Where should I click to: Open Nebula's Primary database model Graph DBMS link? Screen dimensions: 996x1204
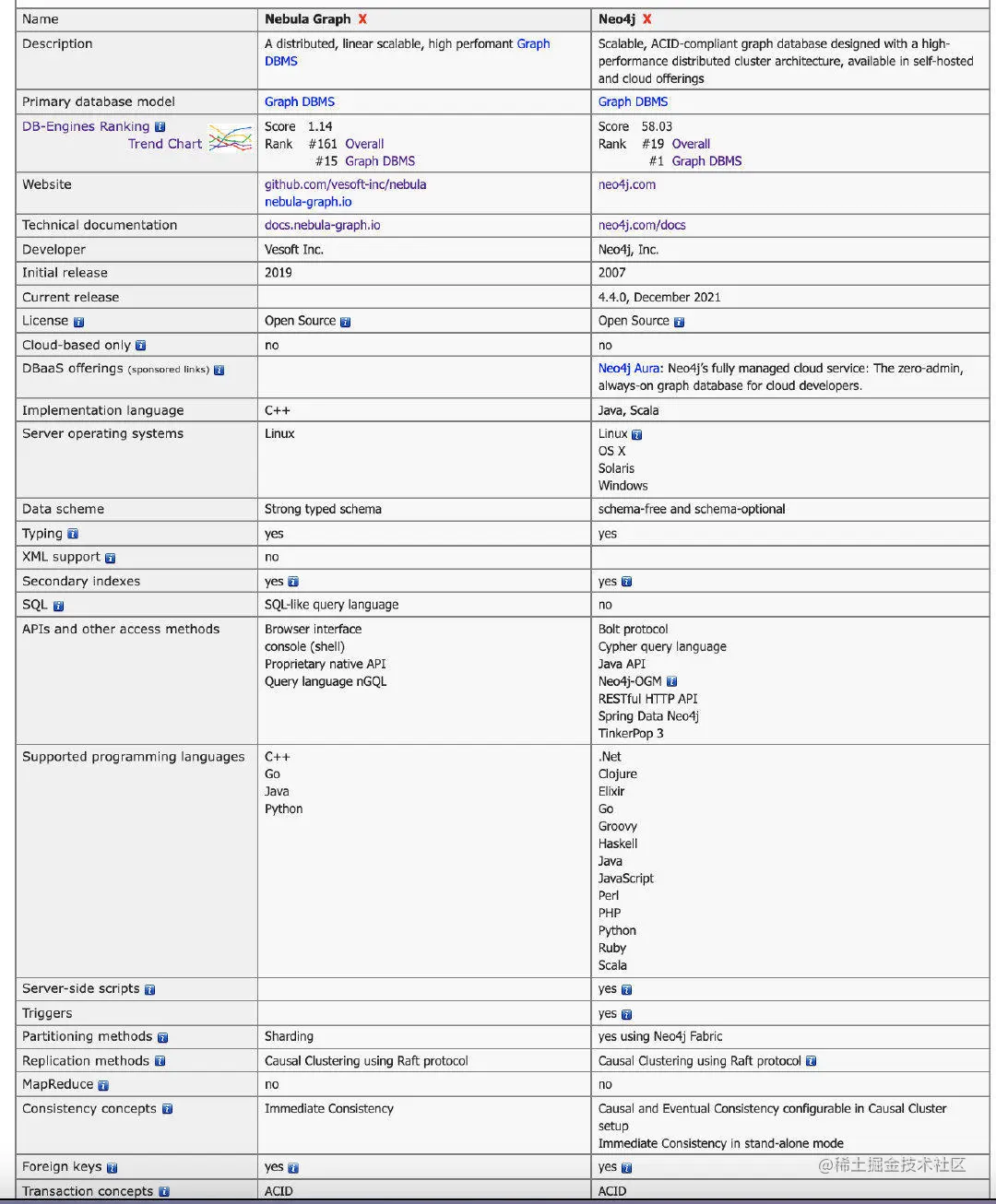pyautogui.click(x=300, y=101)
